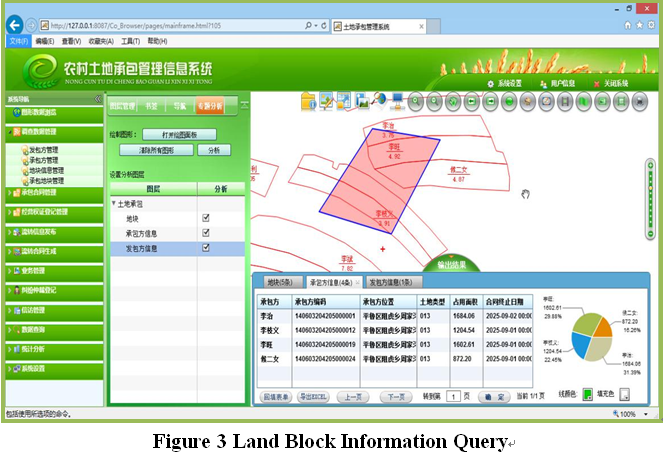Click the page number input field
Screen dimensions: 663x452
click(453, 396)
